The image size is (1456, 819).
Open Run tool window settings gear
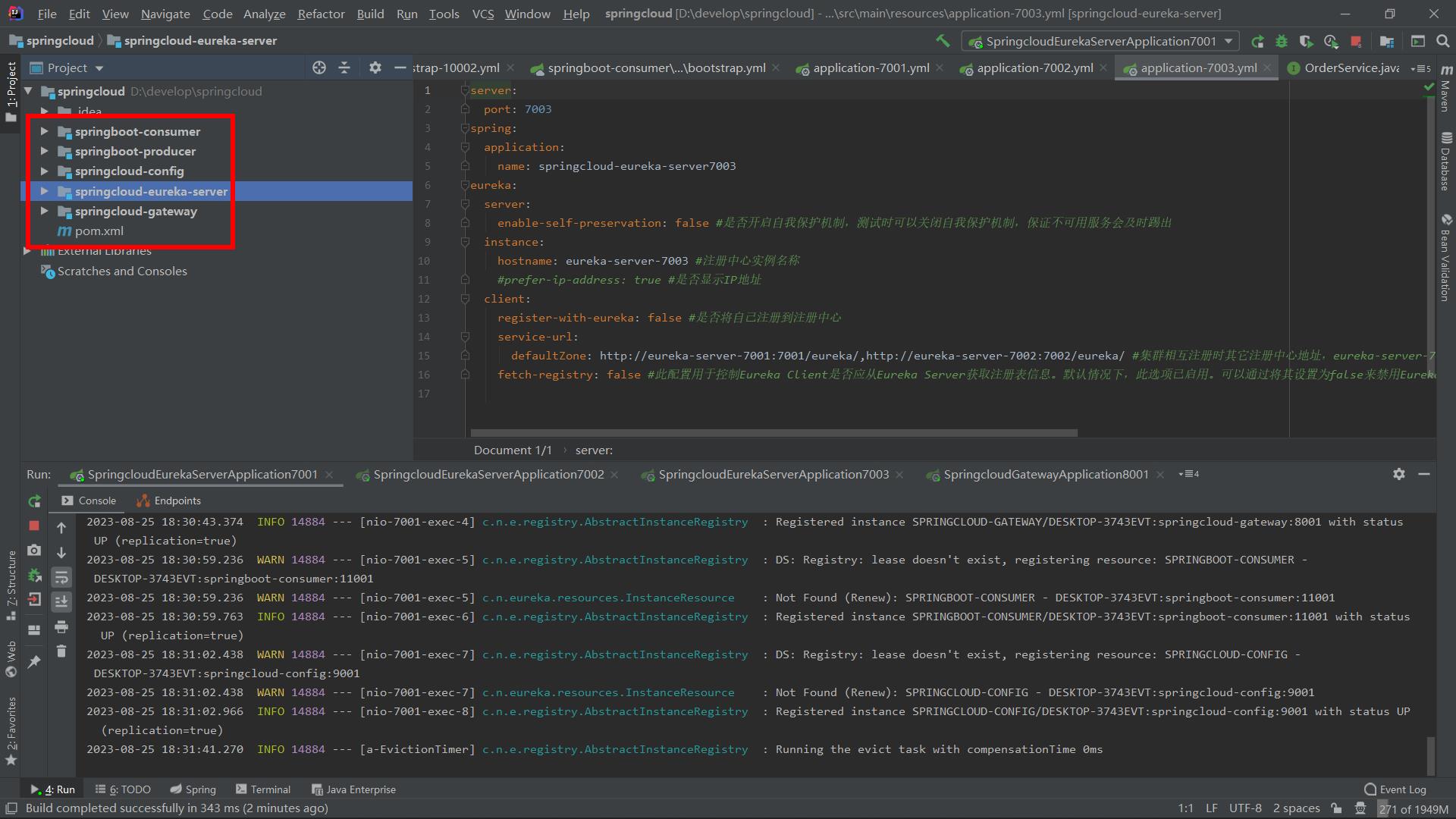[1399, 474]
